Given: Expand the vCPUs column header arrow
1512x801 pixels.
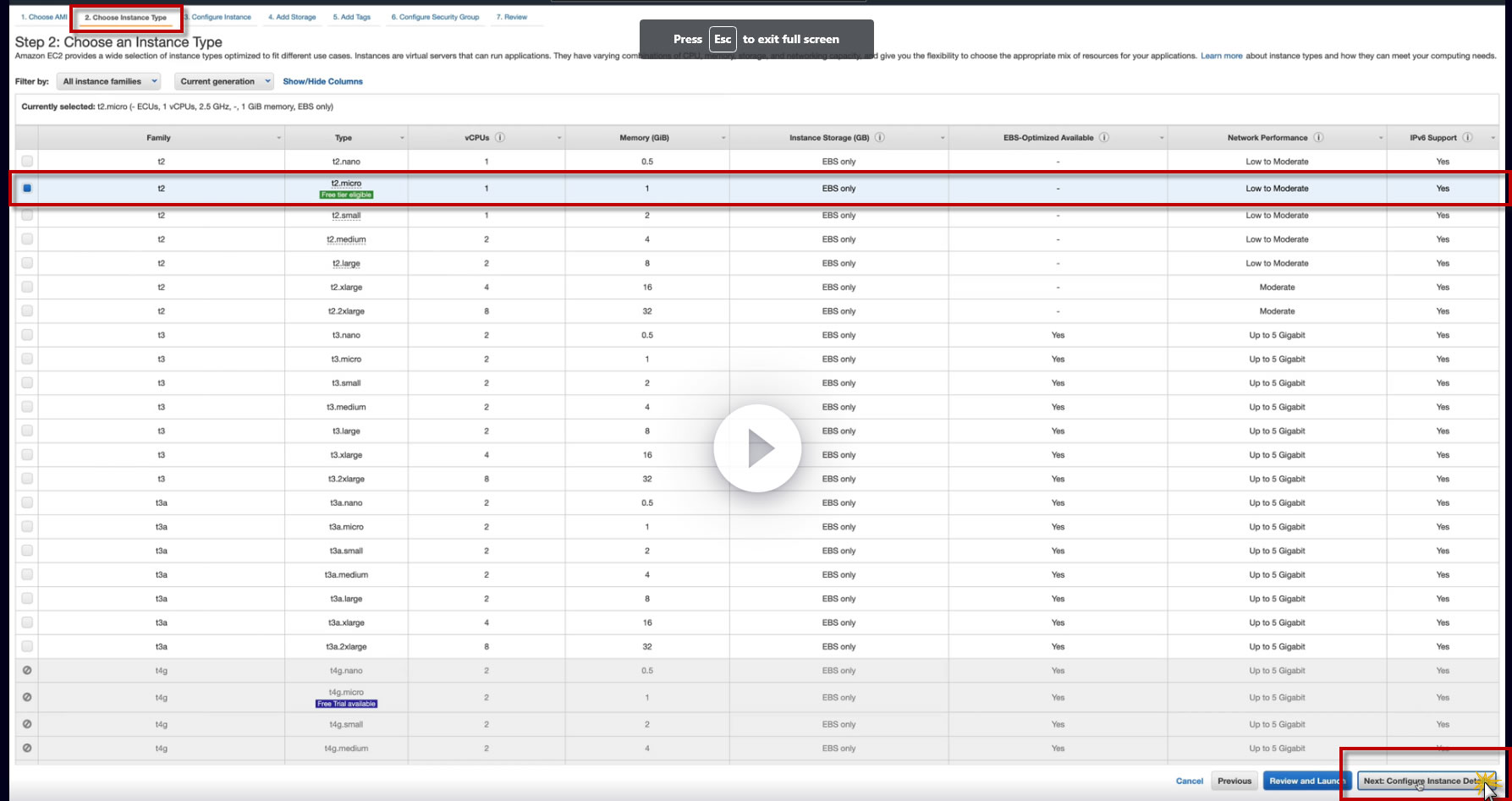Looking at the screenshot, I should point(559,138).
